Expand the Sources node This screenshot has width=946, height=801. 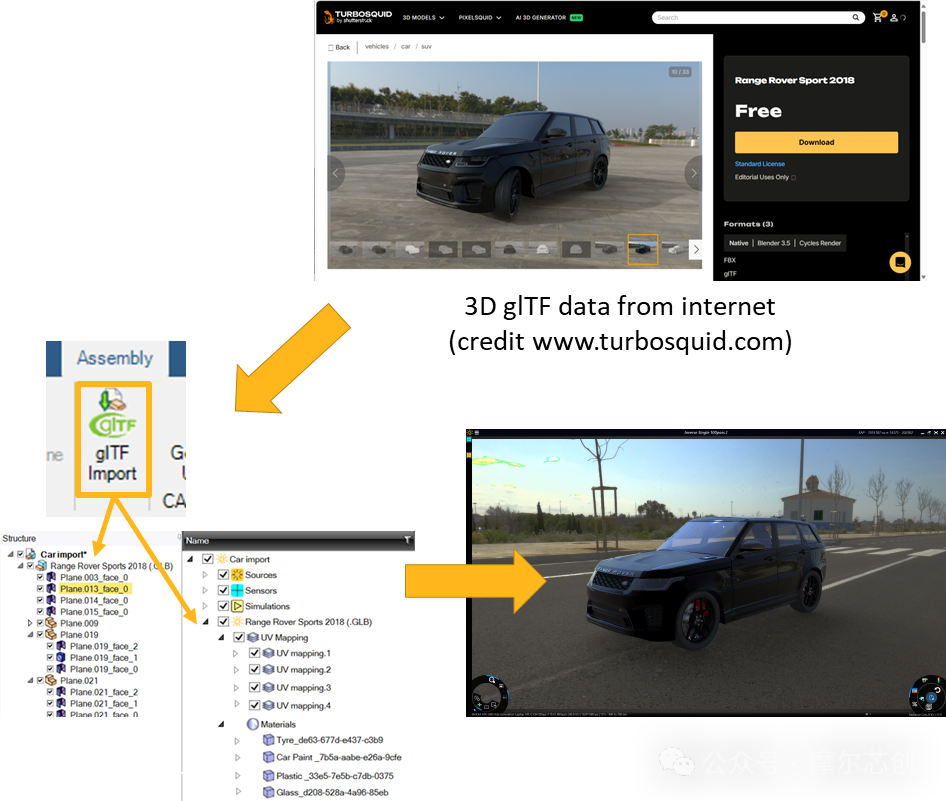205,575
